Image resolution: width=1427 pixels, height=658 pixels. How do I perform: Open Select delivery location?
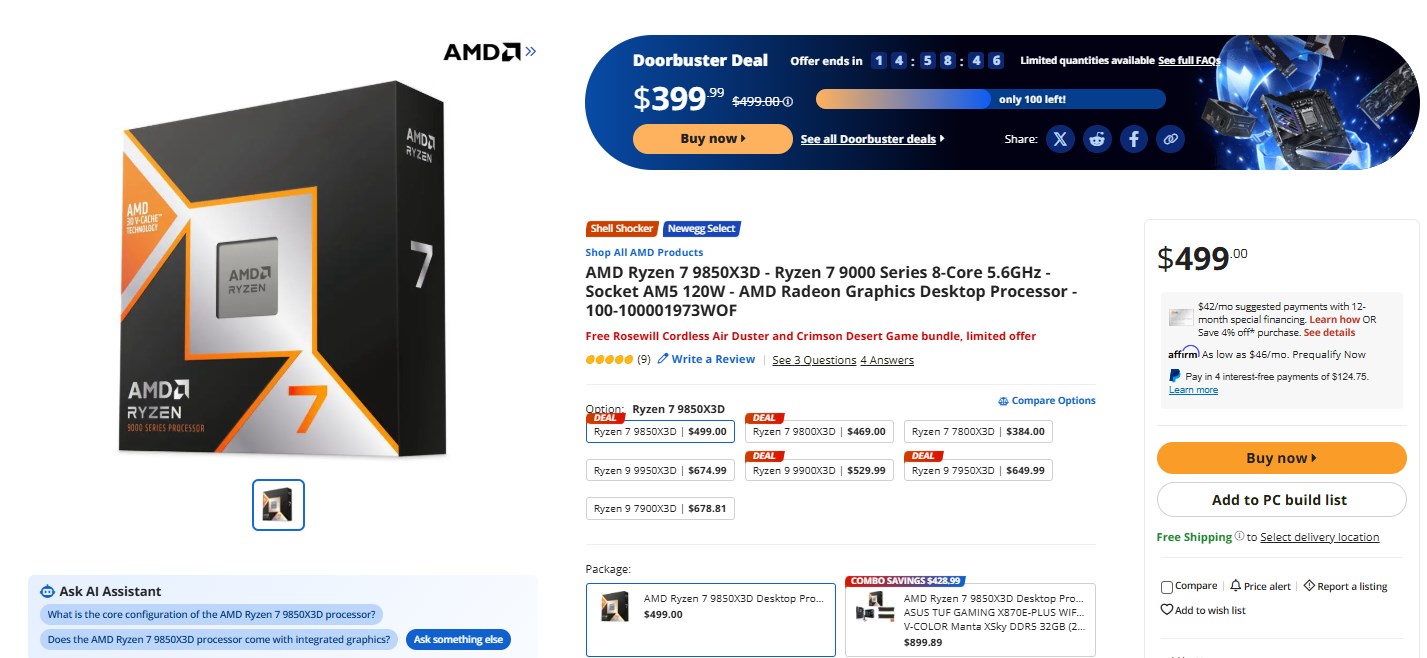click(1319, 537)
